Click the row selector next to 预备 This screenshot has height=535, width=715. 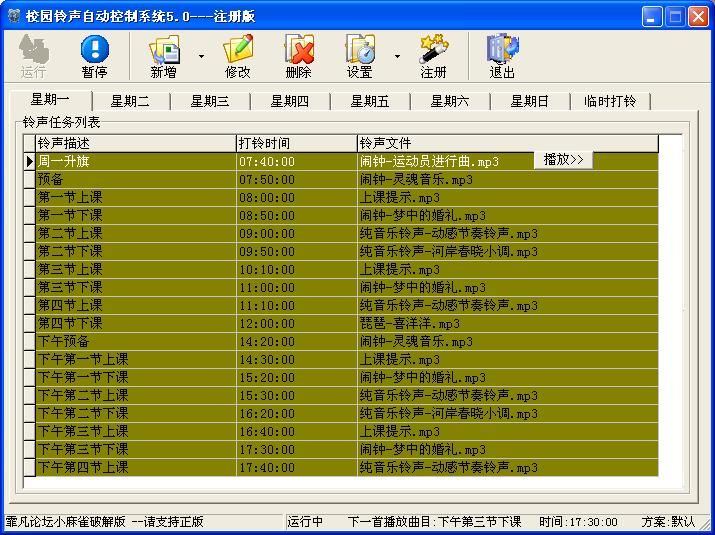(30, 180)
